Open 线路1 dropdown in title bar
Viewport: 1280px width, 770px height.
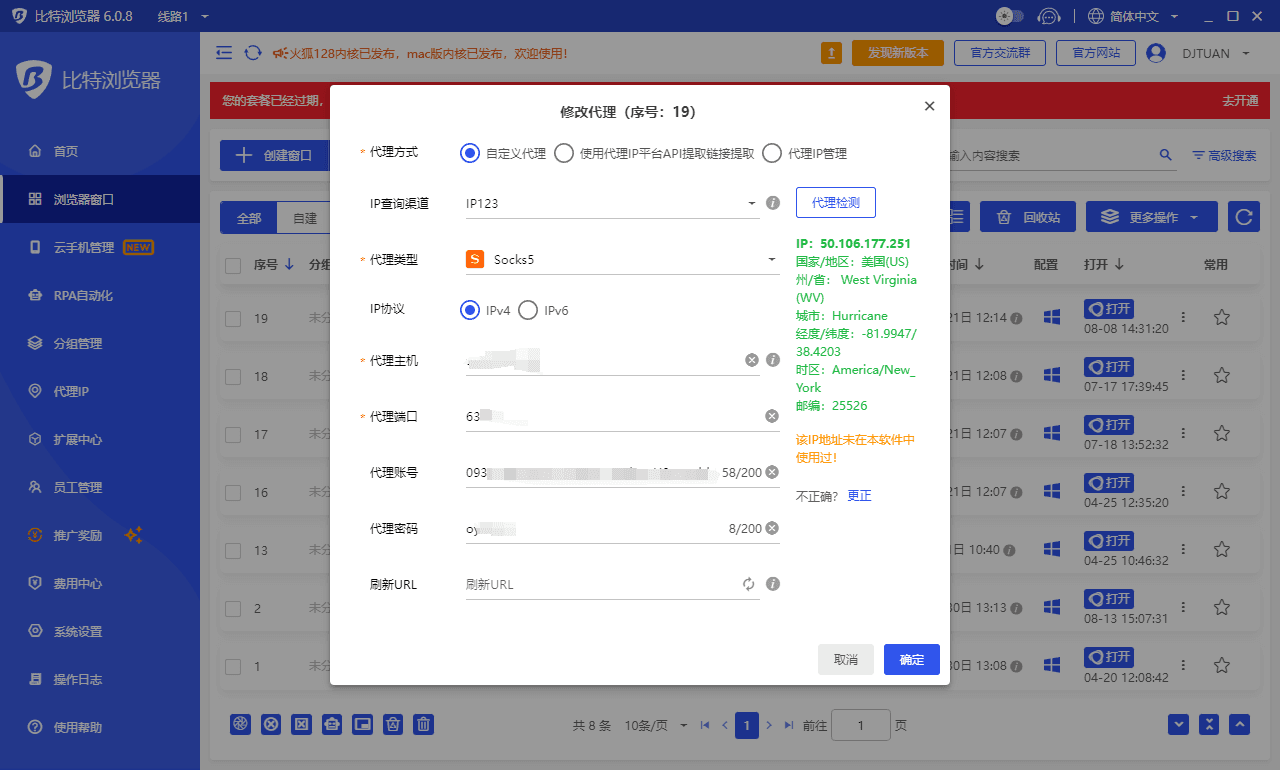183,17
